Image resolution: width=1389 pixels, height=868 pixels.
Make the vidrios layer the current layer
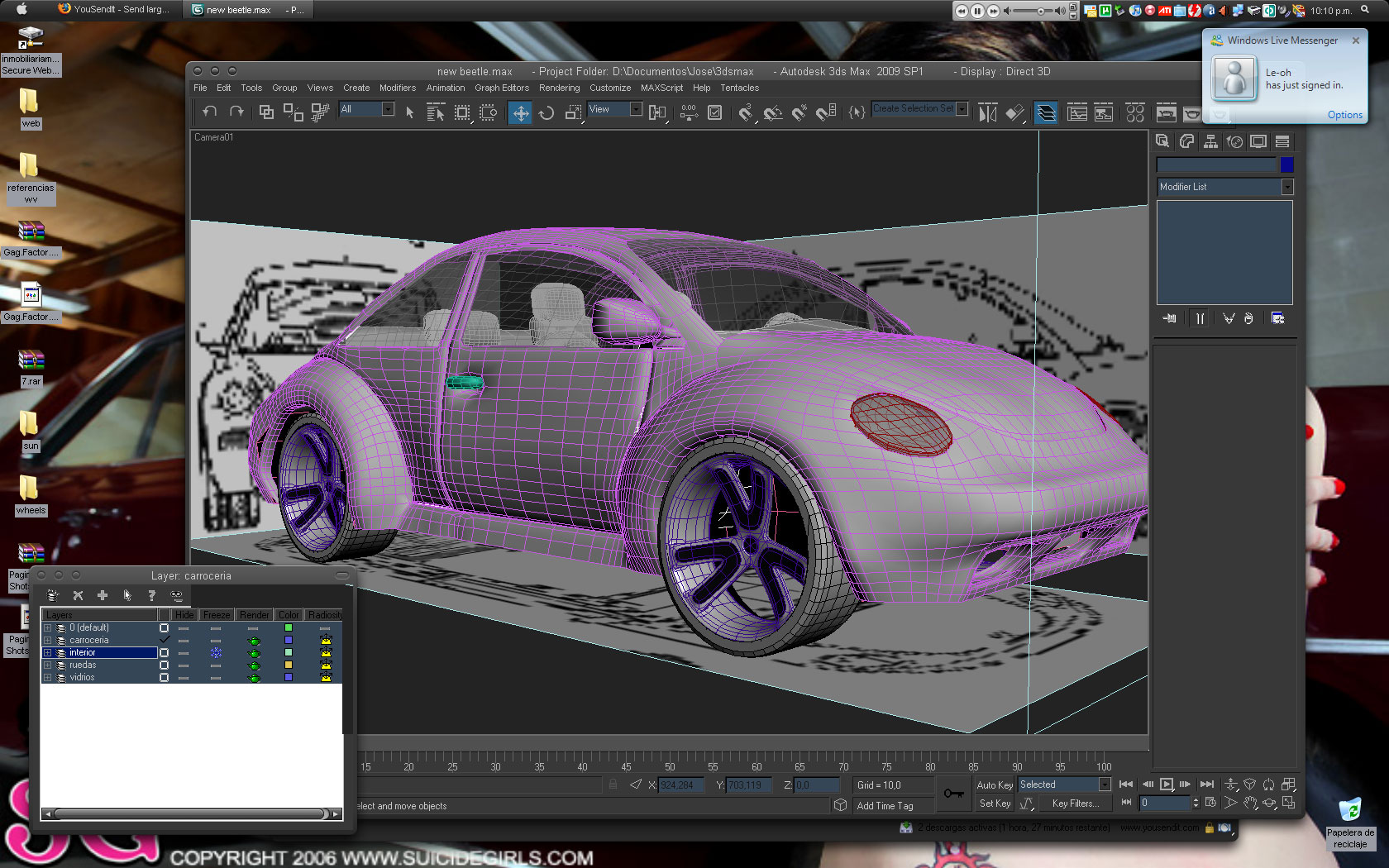tap(164, 678)
